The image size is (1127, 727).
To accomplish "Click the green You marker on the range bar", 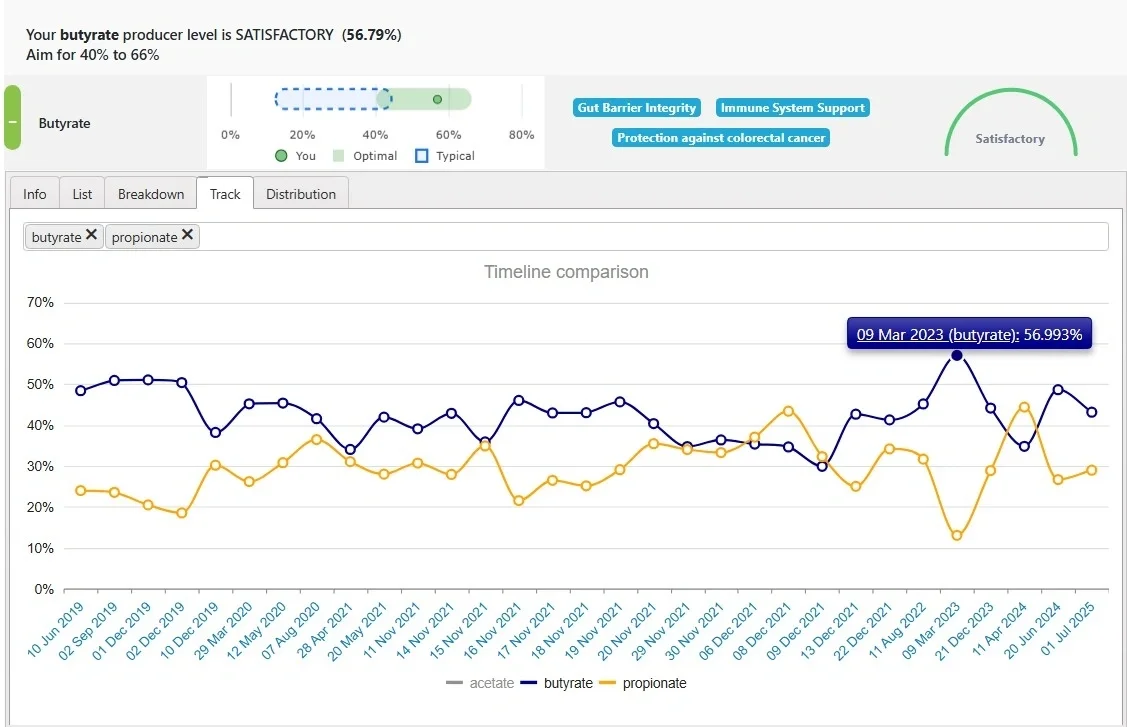I will click(437, 99).
